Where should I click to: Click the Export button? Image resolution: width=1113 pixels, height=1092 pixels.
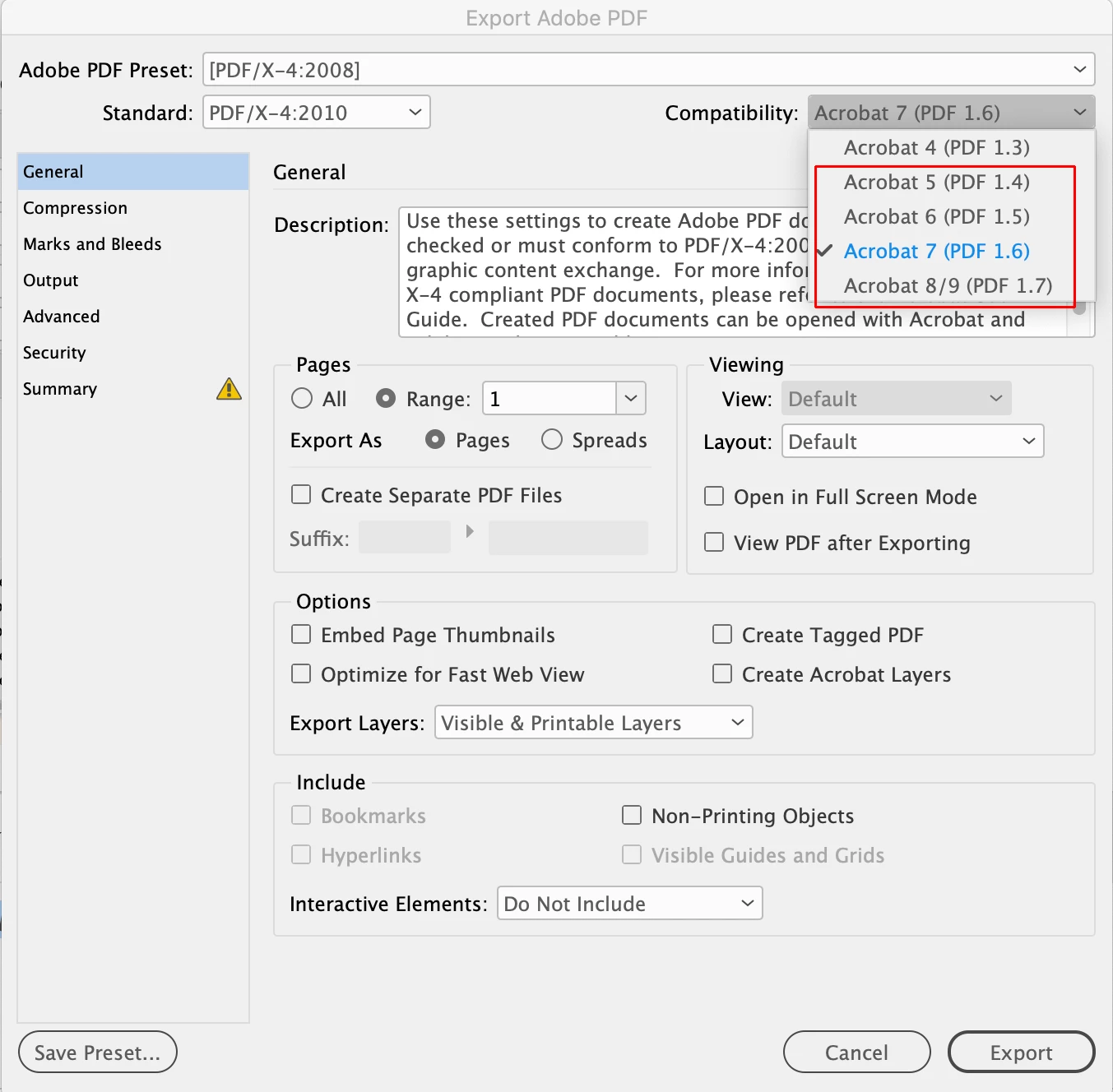(x=1022, y=1052)
